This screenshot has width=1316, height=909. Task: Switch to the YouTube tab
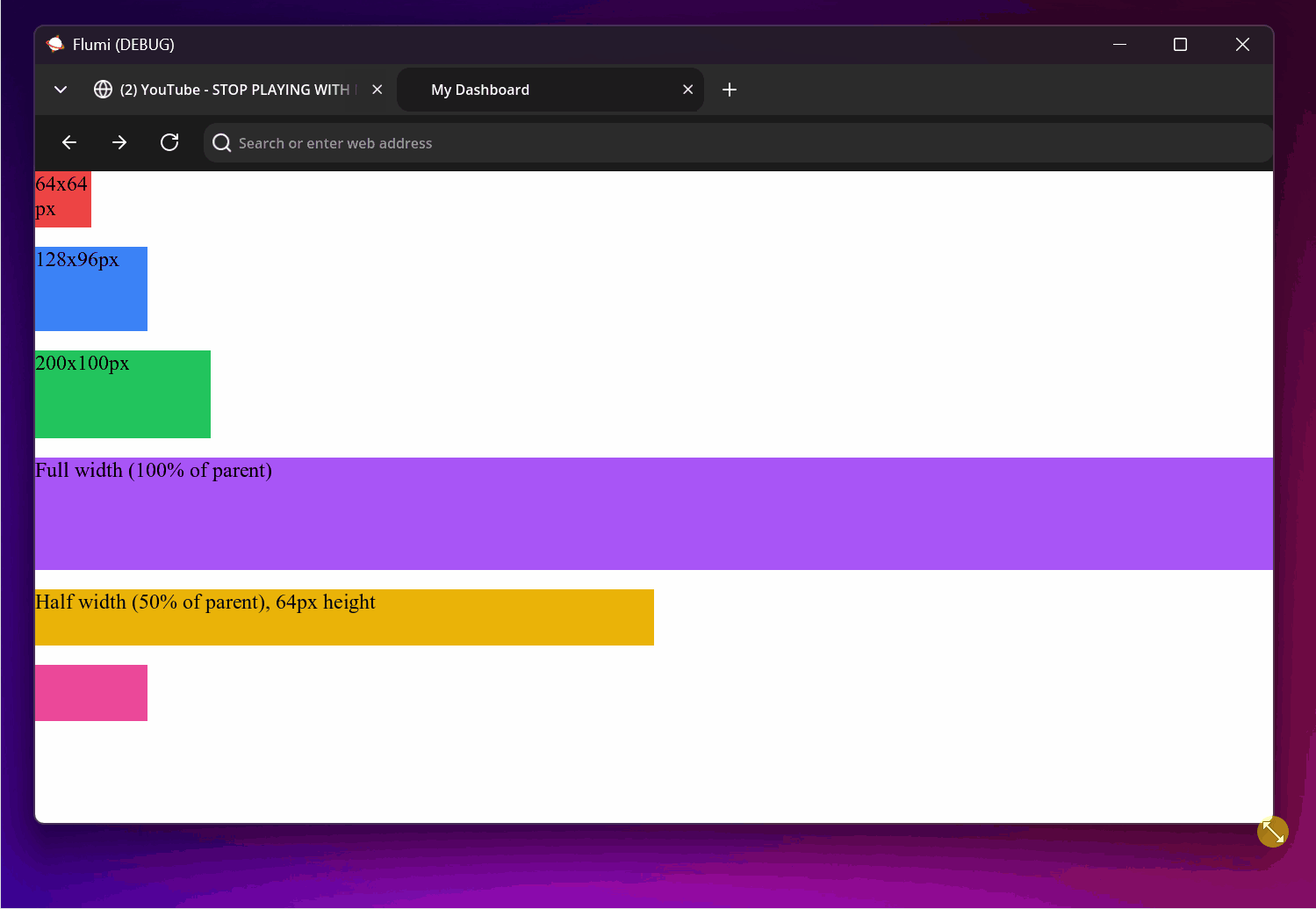coord(234,90)
